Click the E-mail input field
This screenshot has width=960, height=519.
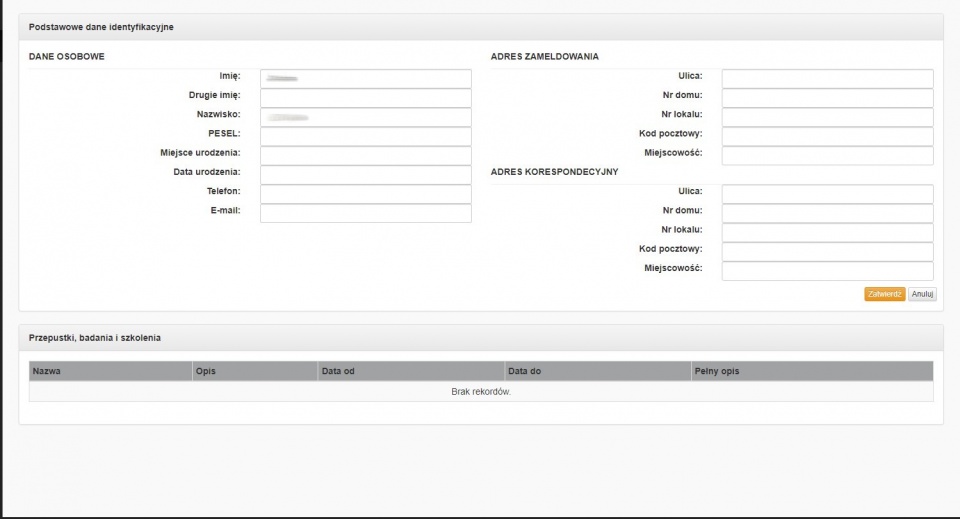coord(366,213)
